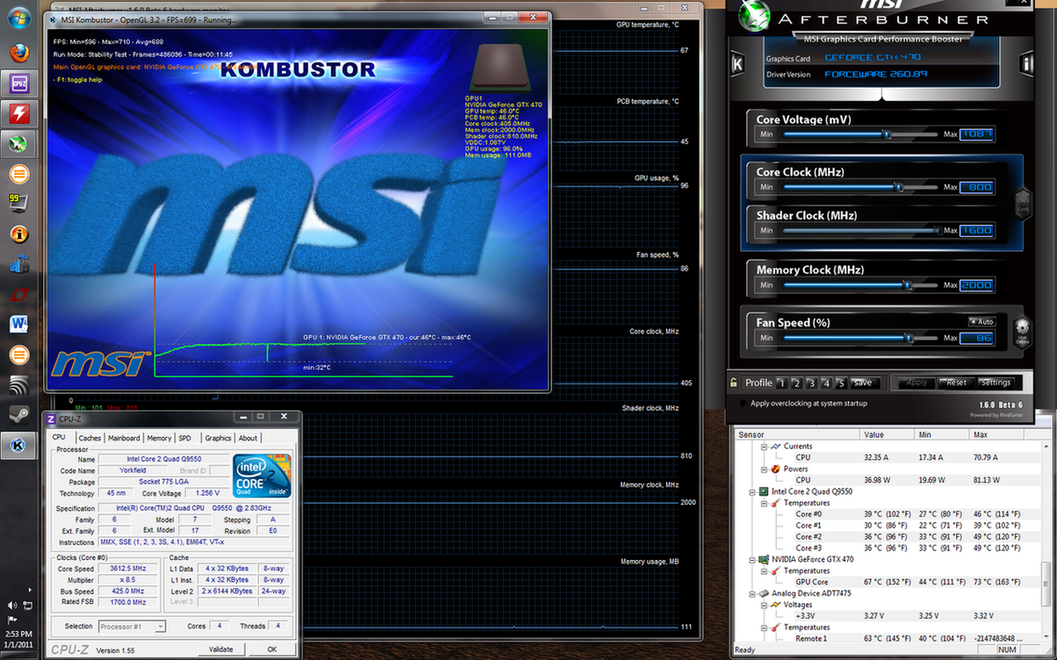Open the CPU-Z processor Selection dropdown
The image size is (1057, 660).
click(131, 626)
